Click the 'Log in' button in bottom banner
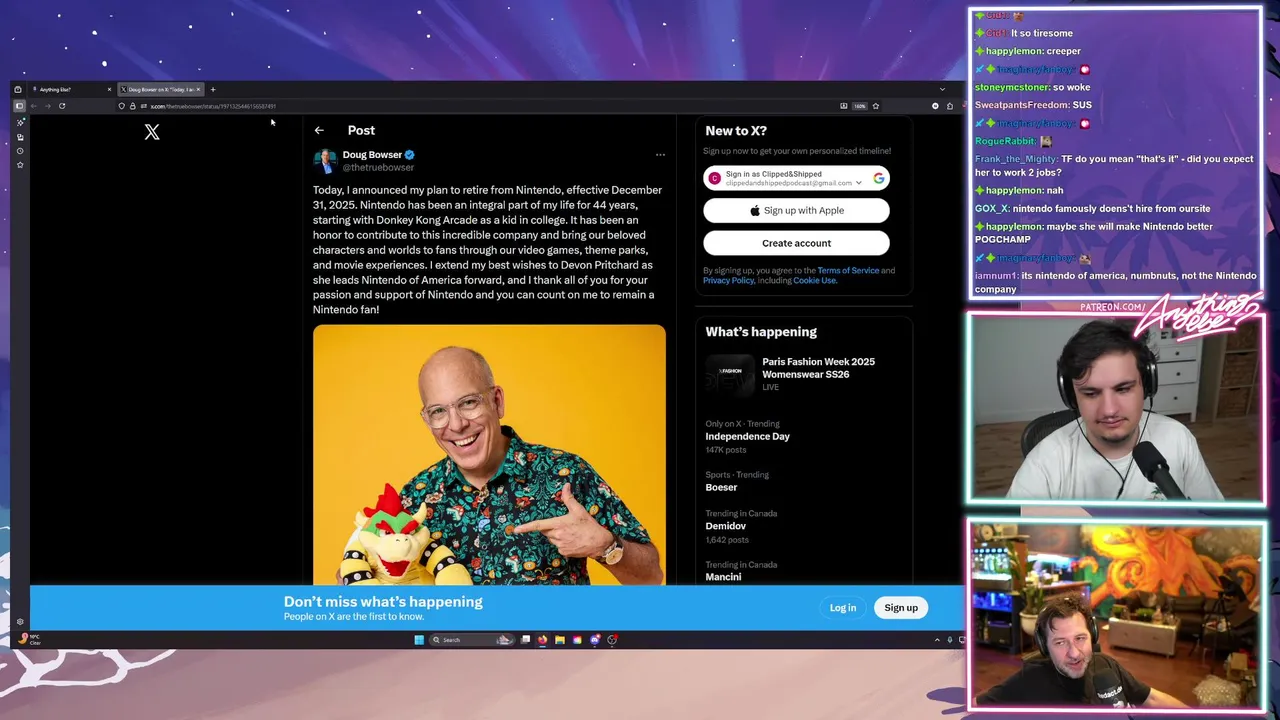Screen dimensions: 1280x720 843,607
